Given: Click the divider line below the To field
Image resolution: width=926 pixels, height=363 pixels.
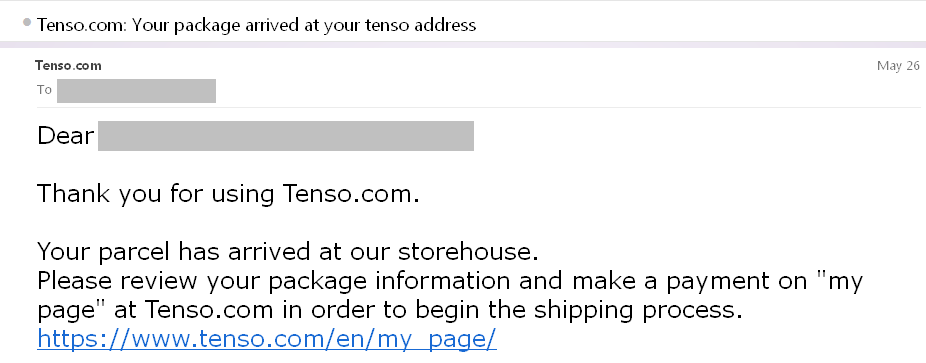Looking at the screenshot, I should (x=478, y=107).
